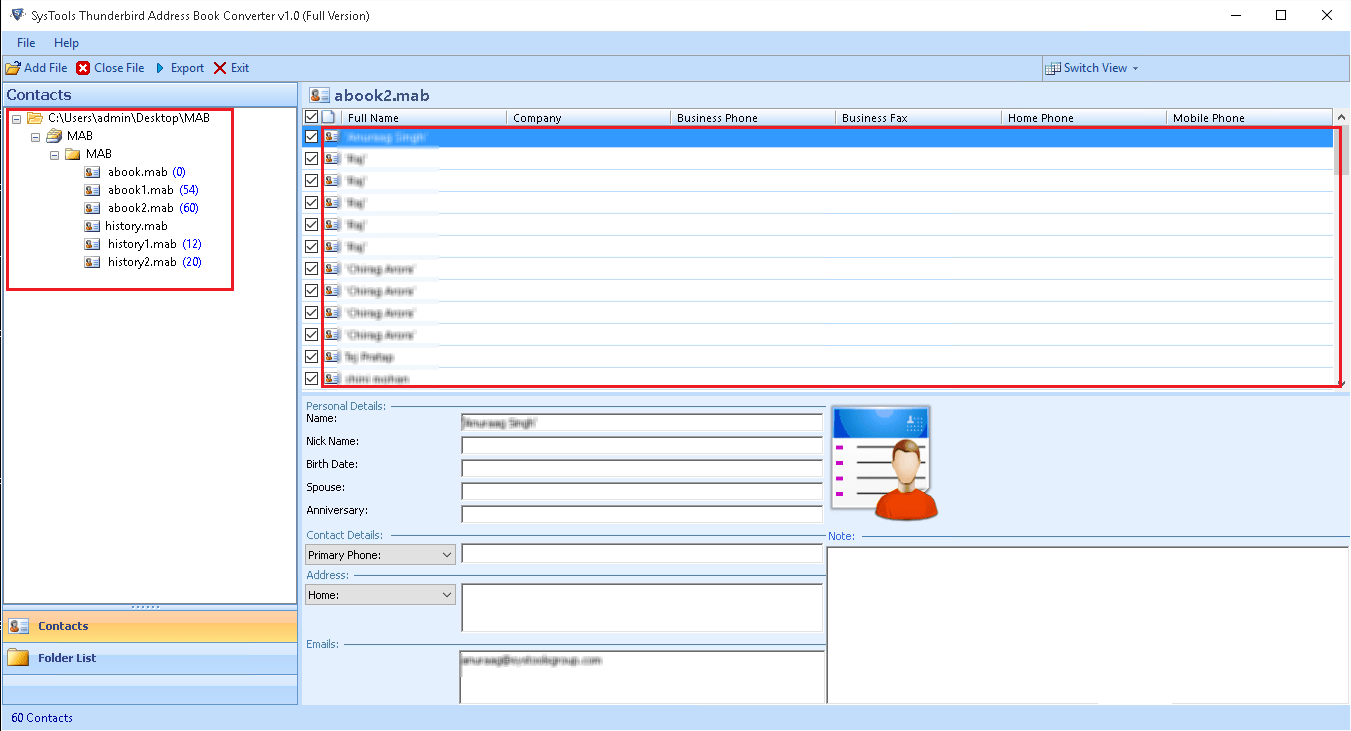
Task: Toggle the select-all checkbox in list header
Action: click(311, 116)
